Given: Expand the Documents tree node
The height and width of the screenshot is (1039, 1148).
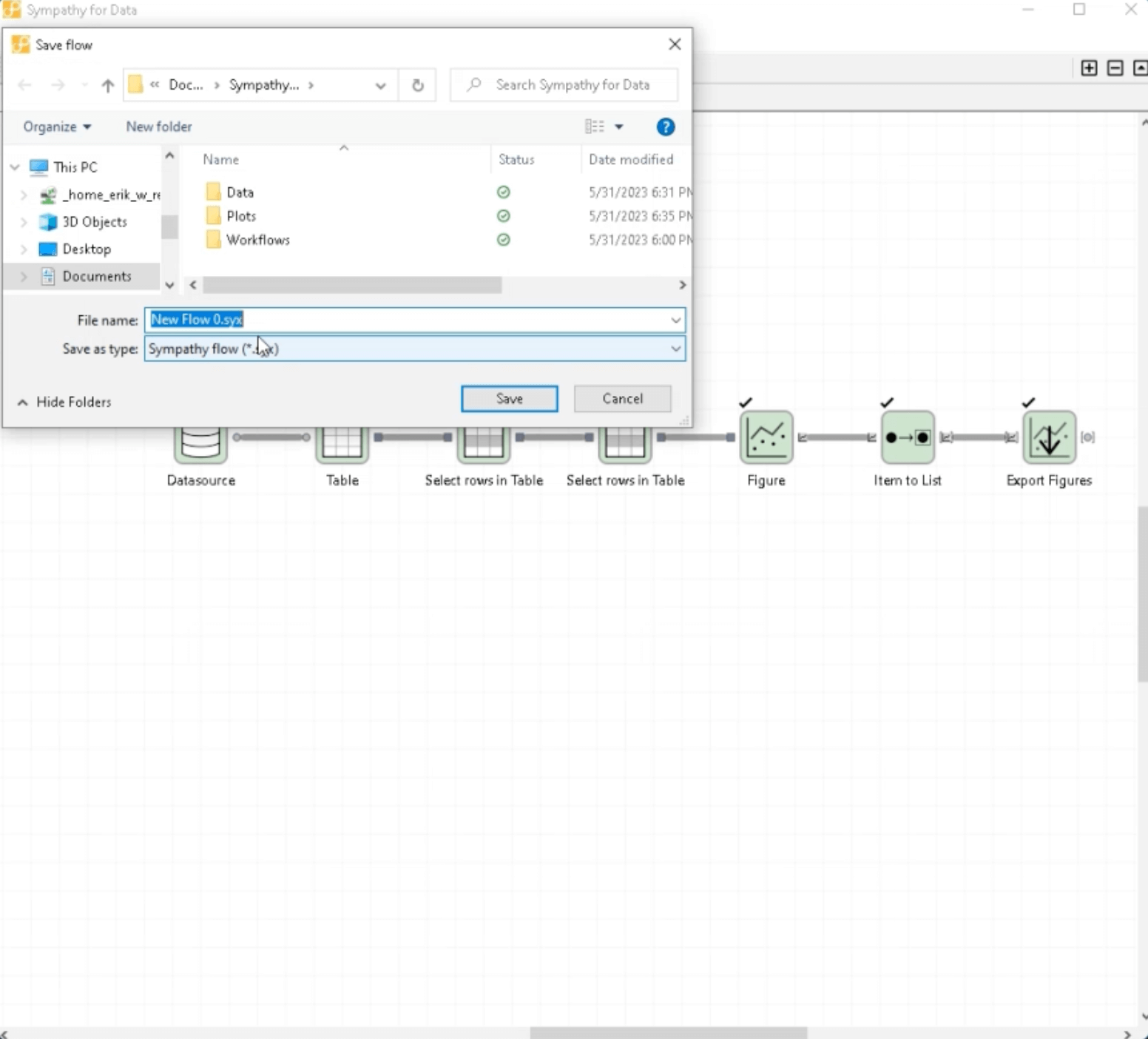Looking at the screenshot, I should click(24, 276).
